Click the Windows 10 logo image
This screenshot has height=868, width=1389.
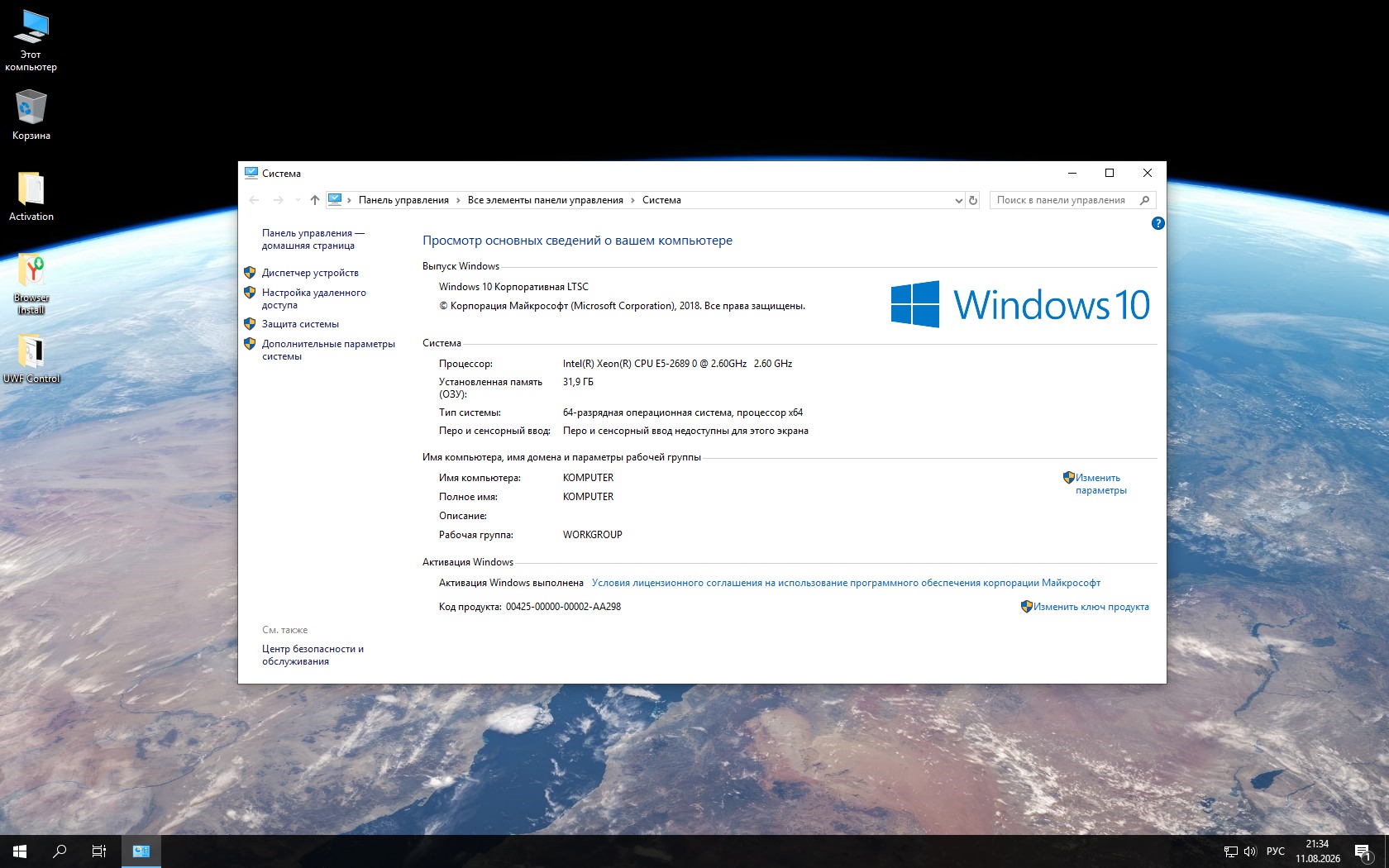pos(1020,304)
